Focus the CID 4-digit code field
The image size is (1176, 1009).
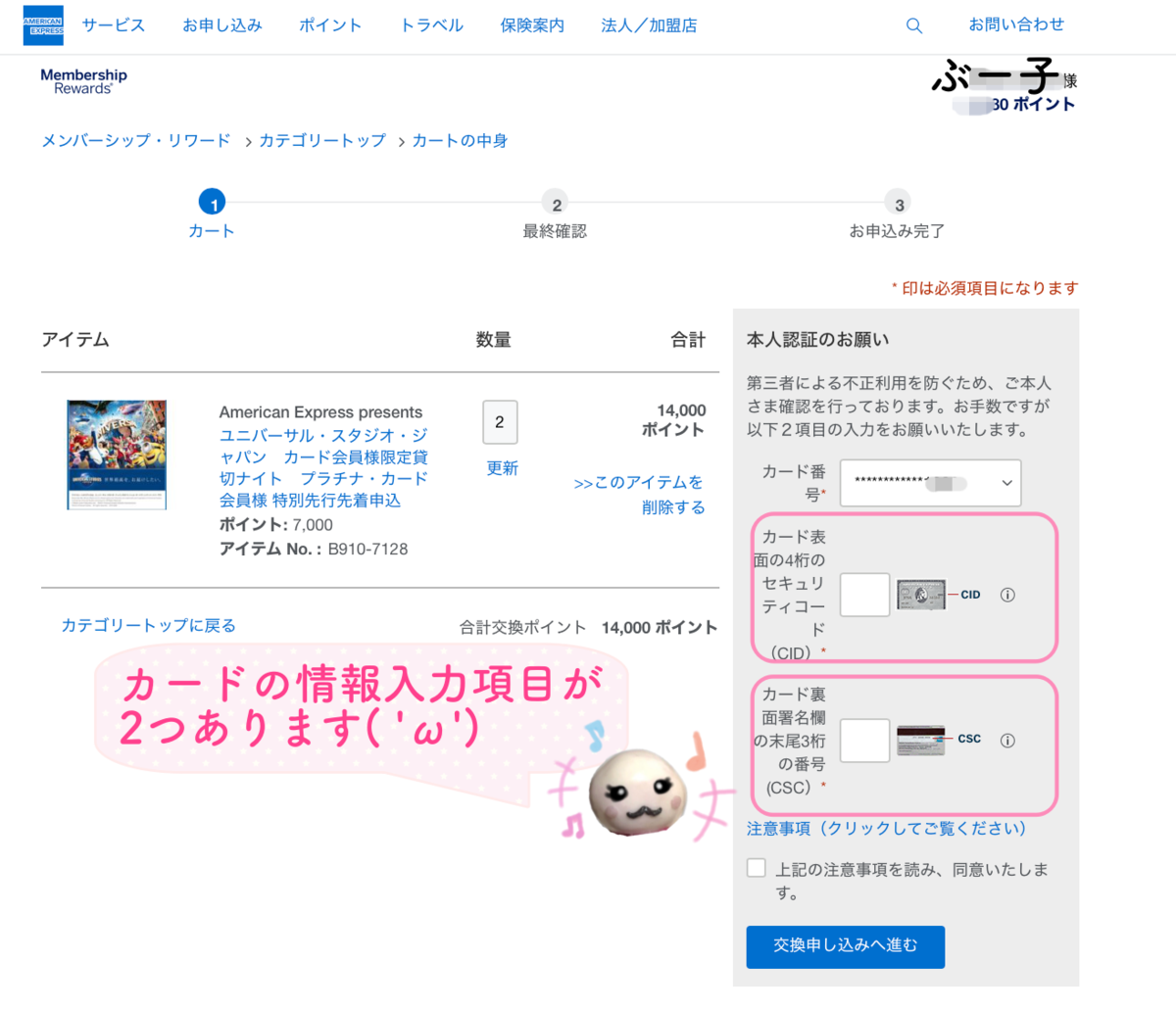click(865, 595)
